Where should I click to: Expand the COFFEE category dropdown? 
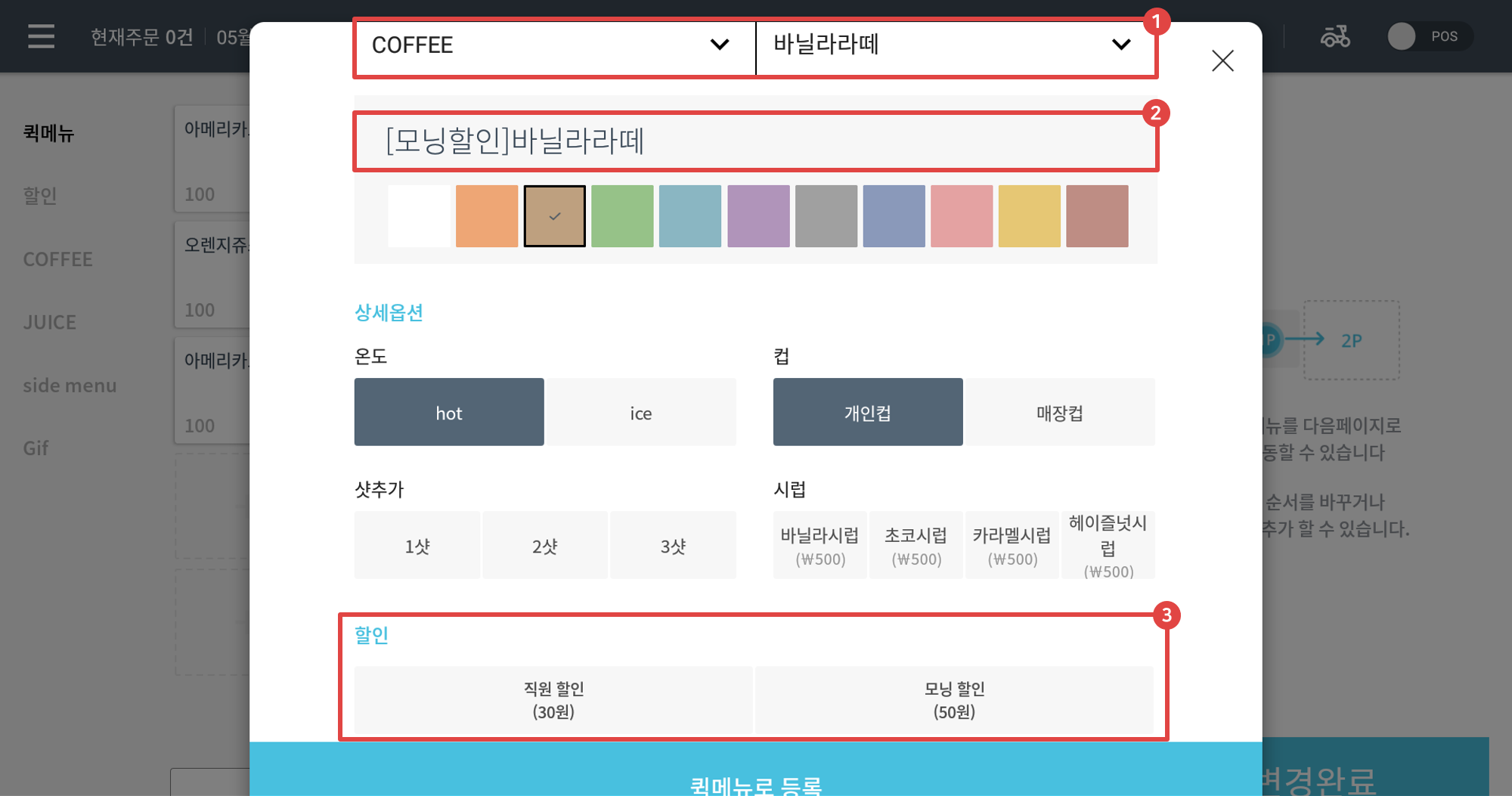click(555, 45)
